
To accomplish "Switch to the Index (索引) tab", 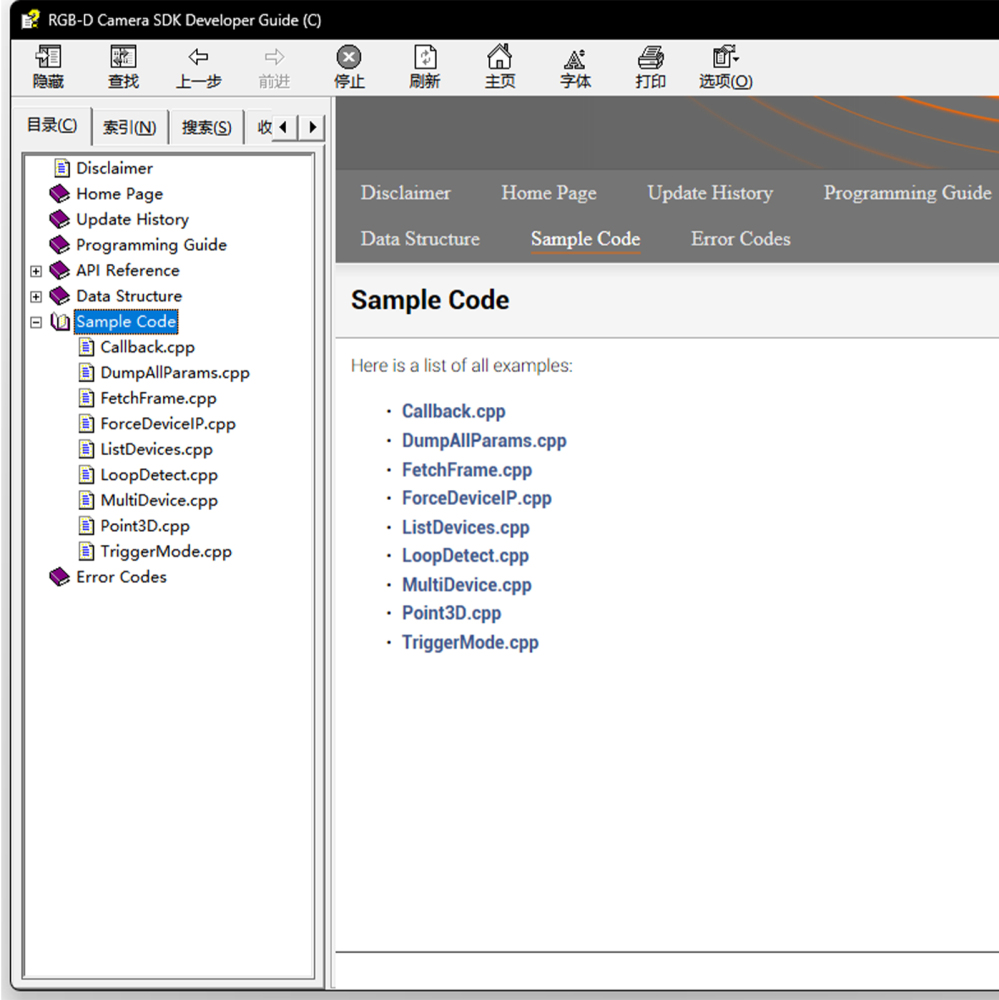I will (129, 127).
